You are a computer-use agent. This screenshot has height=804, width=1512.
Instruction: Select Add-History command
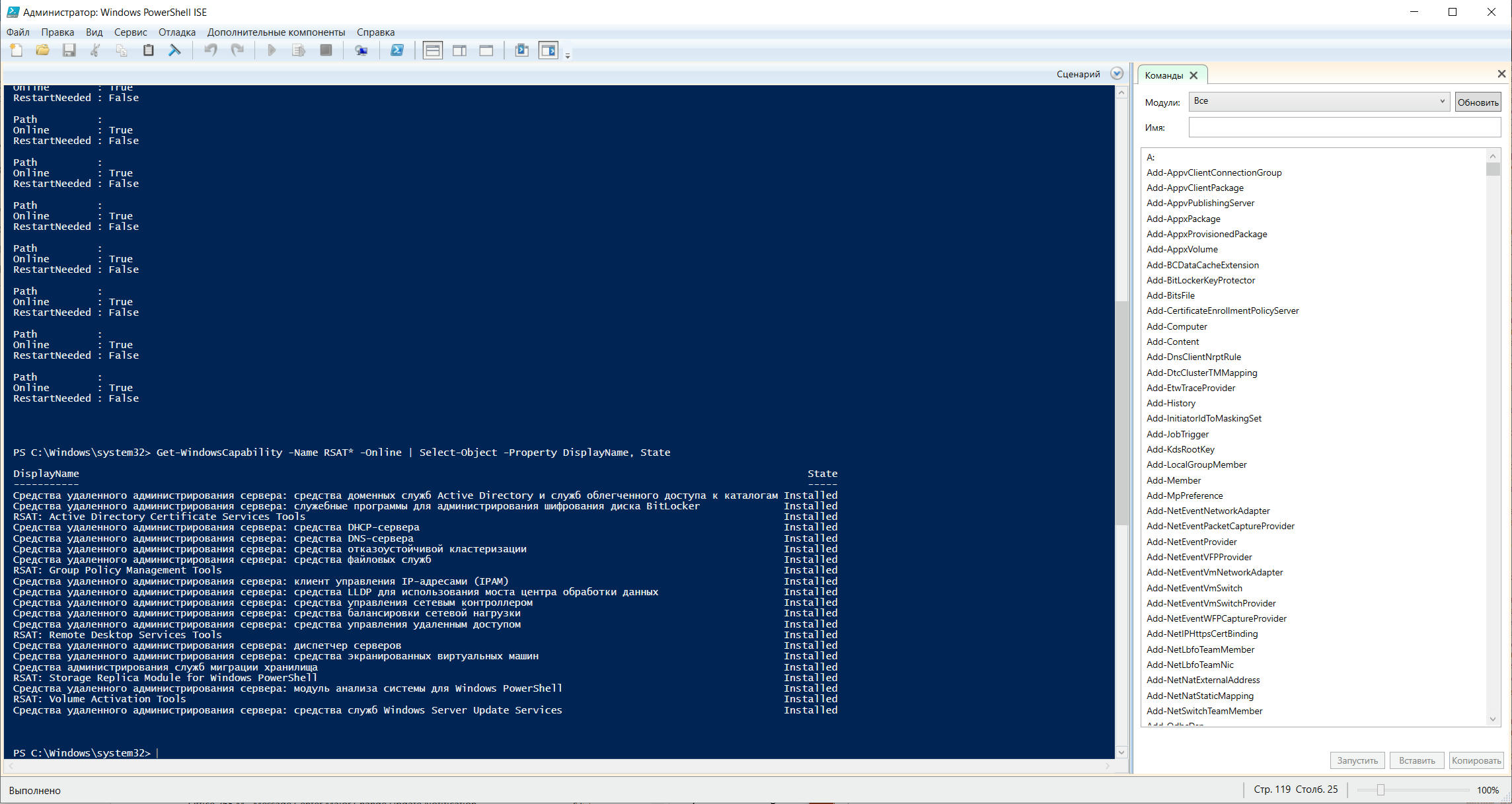coord(1171,403)
